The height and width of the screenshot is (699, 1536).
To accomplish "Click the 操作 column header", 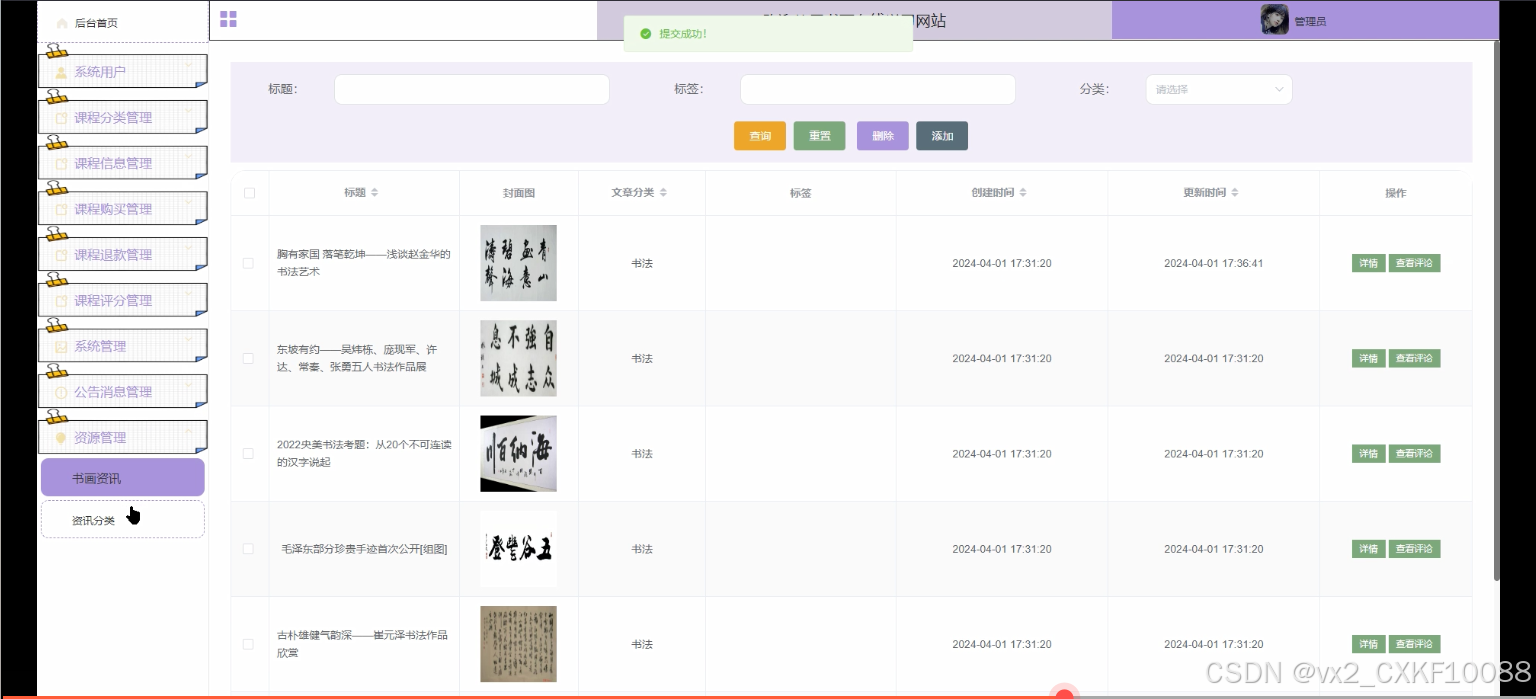I will coord(1396,193).
